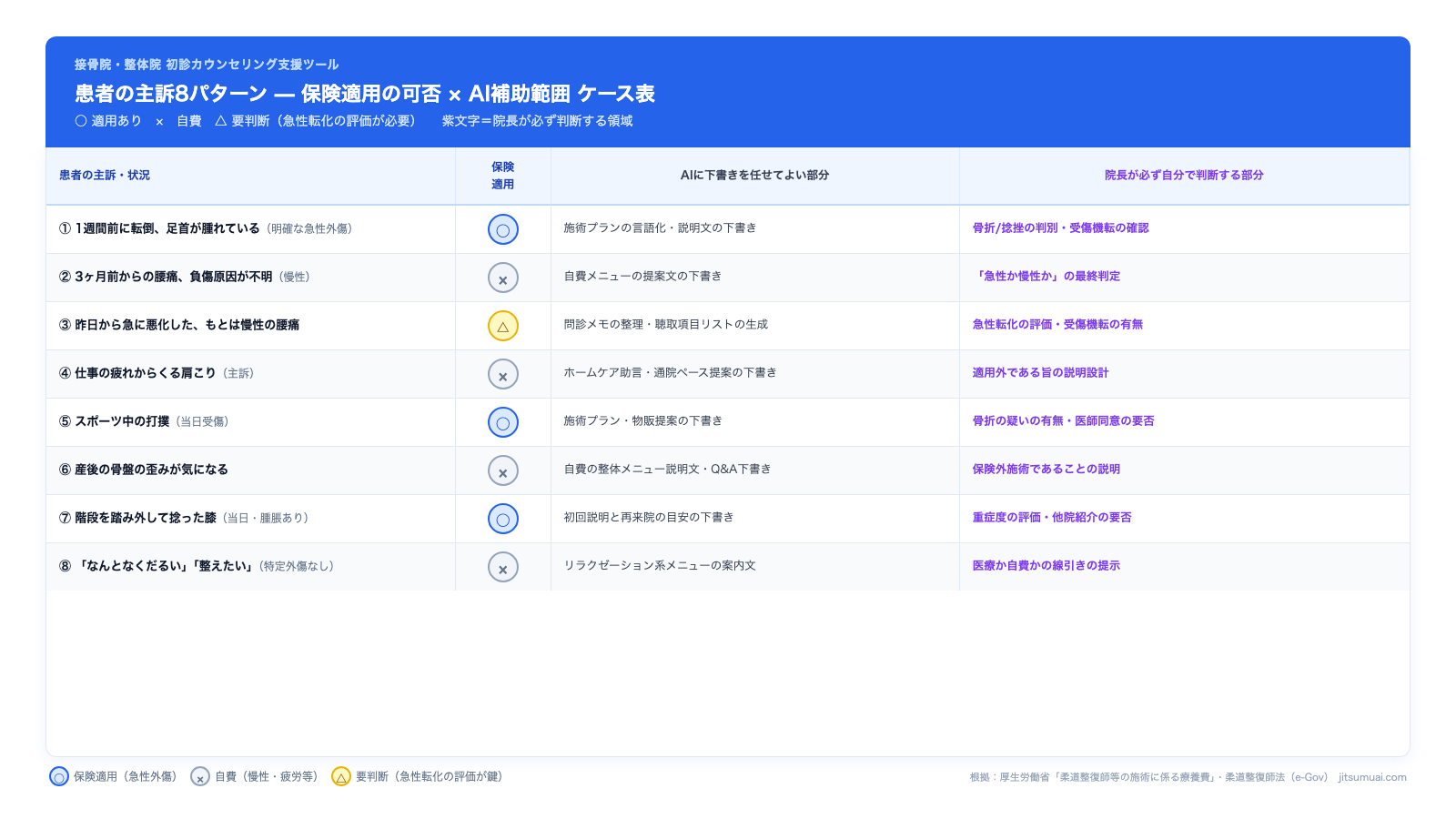Viewport: 1456px width, 819px height.
Task: Click the footer legend yellow triangle icon 要判断
Action: (341, 776)
